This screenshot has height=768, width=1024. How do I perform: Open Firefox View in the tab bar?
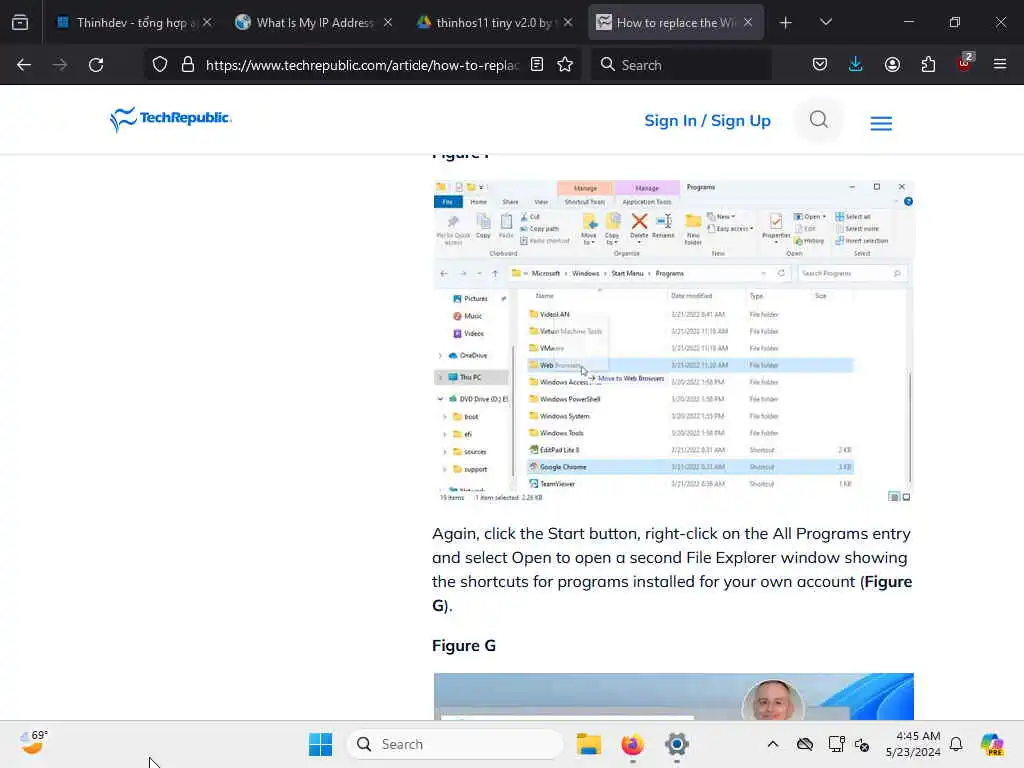(x=20, y=22)
